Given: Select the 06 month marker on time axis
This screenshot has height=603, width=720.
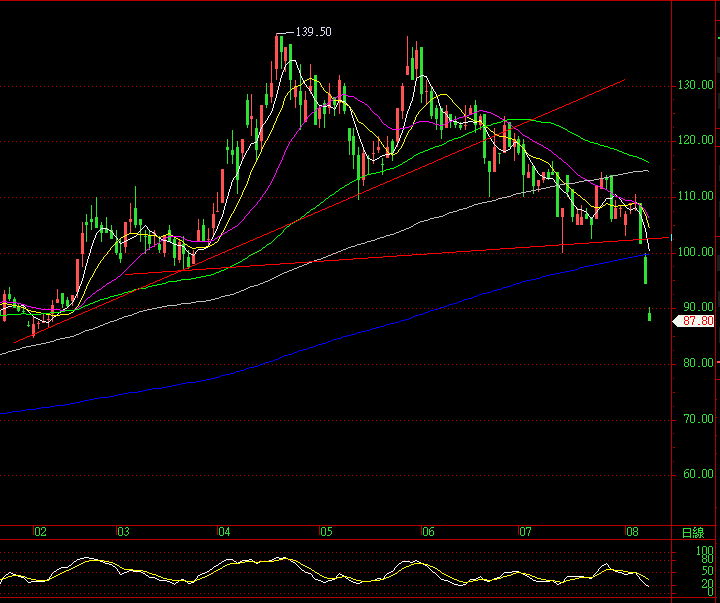Looking at the screenshot, I should pos(428,532).
